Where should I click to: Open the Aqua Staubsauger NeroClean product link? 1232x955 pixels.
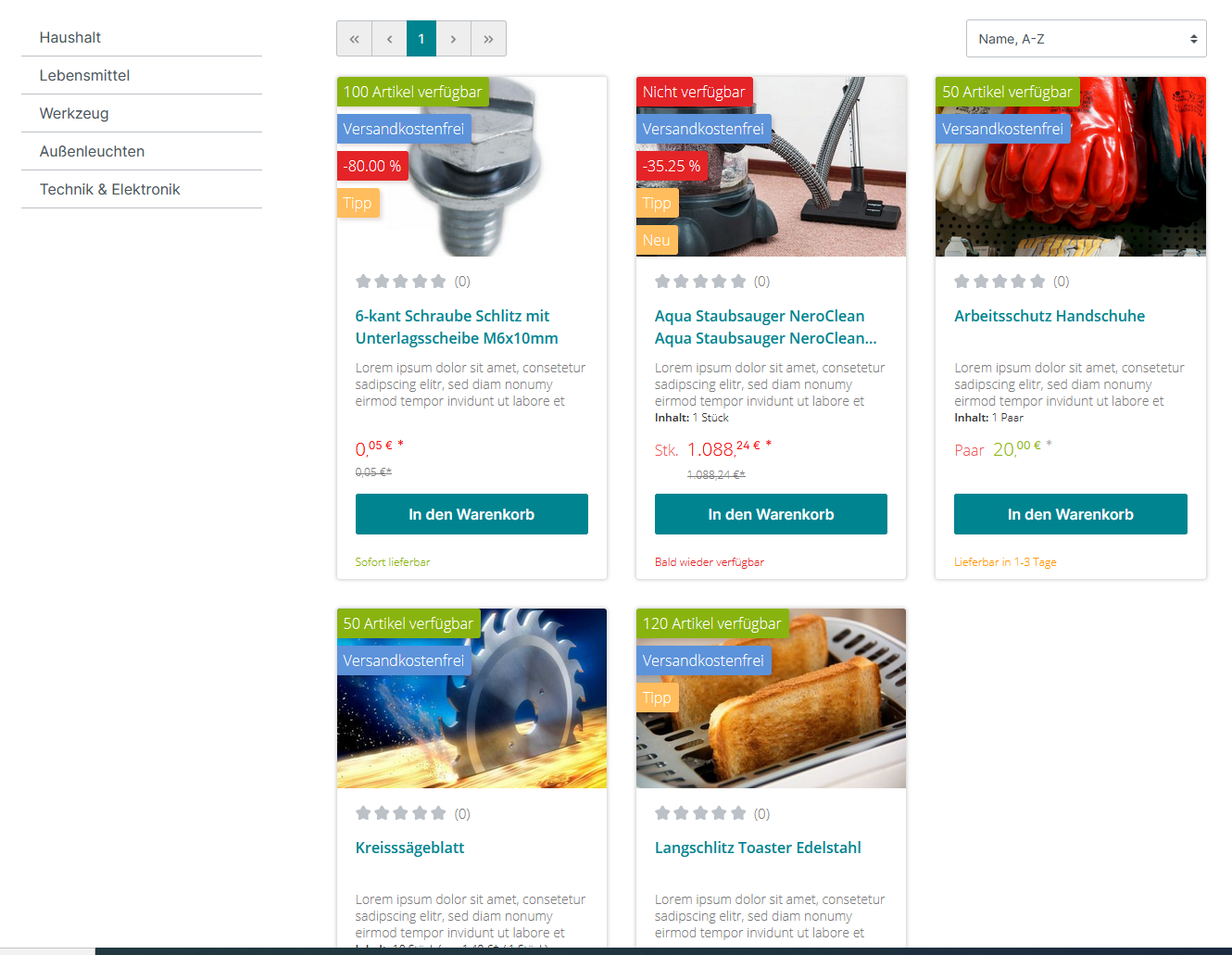(x=759, y=316)
